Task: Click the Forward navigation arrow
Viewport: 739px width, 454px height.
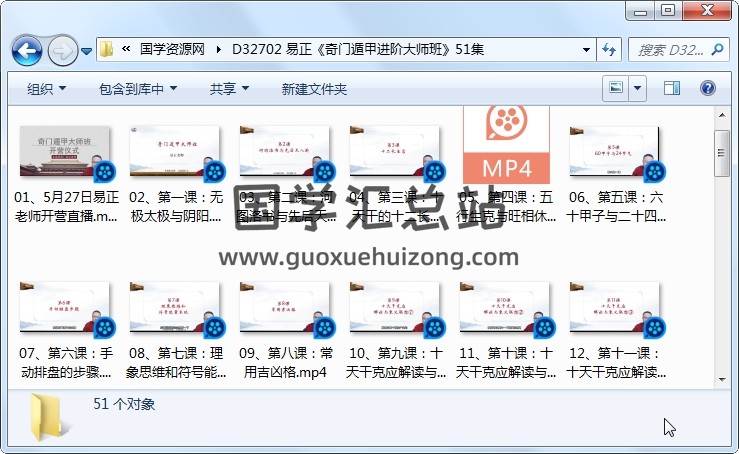Action: click(x=62, y=50)
